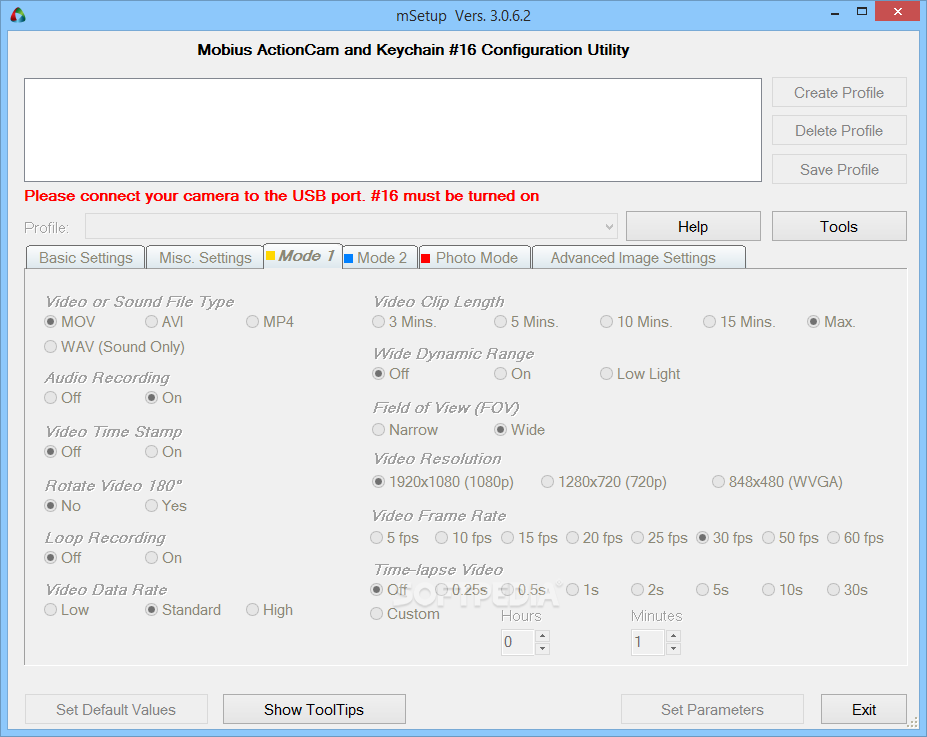Choose Narrow field of view
927x737 pixels.
406,430
